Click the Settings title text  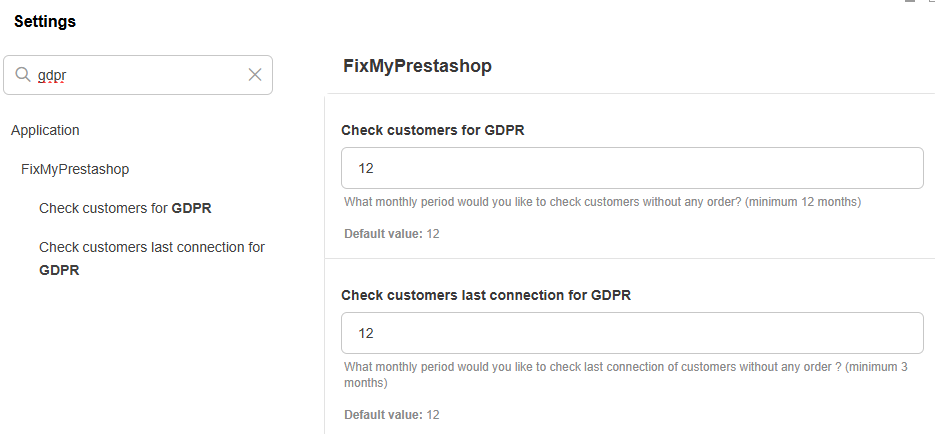(x=45, y=21)
